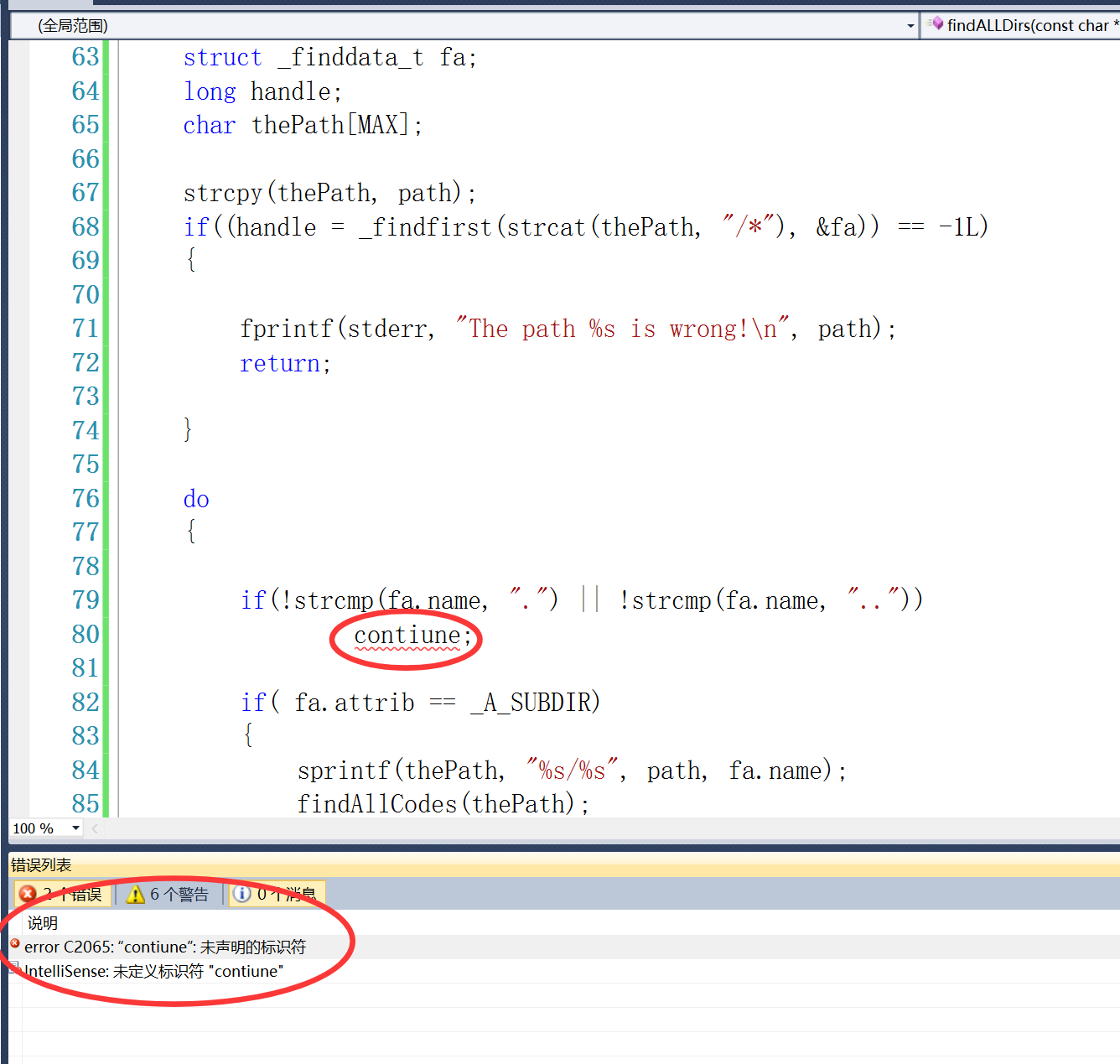1120x1064 pixels.
Task: Click the long handle declaration
Action: coord(262,91)
